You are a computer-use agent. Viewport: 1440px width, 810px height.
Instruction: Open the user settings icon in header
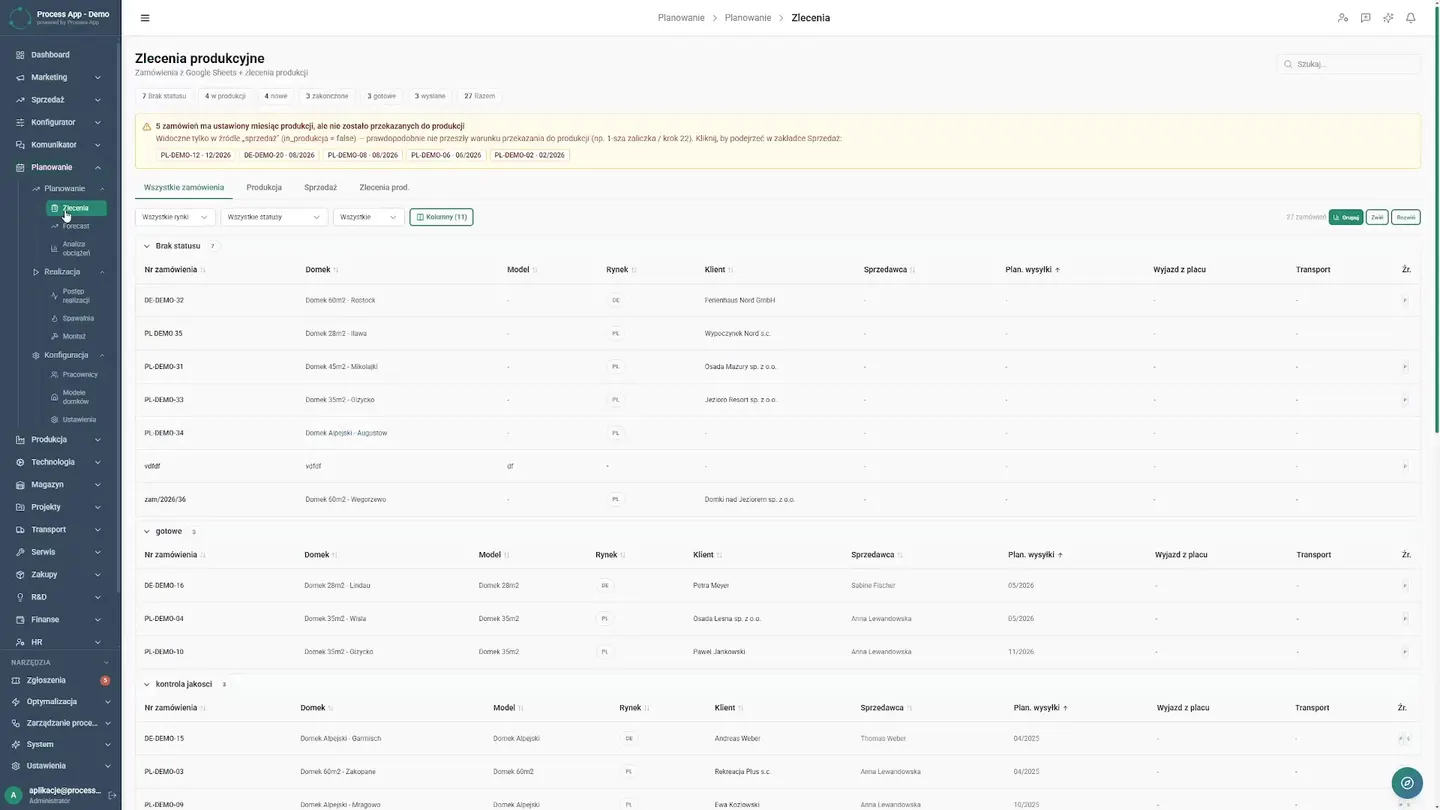click(1343, 18)
